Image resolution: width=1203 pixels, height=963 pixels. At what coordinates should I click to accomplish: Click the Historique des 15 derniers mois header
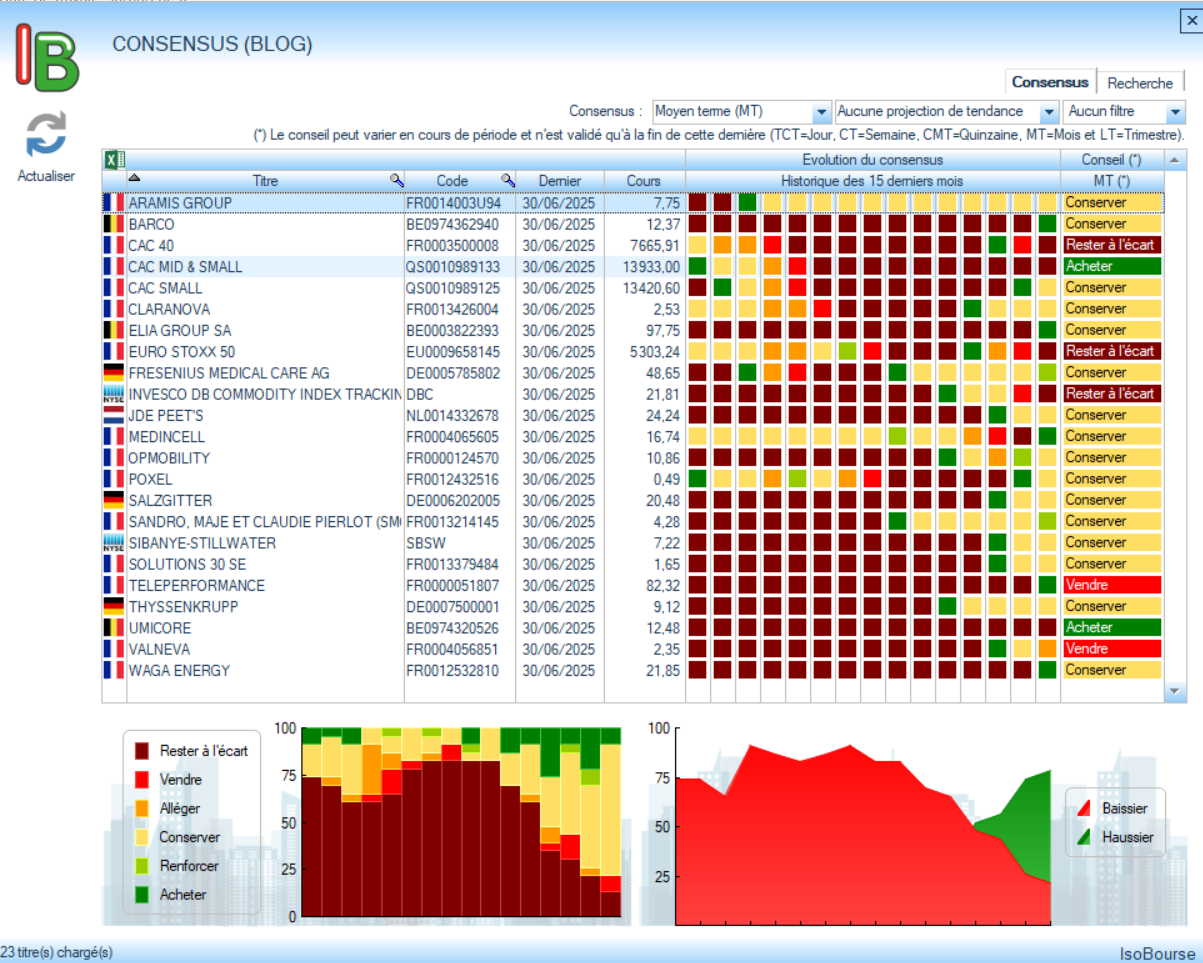(x=873, y=181)
